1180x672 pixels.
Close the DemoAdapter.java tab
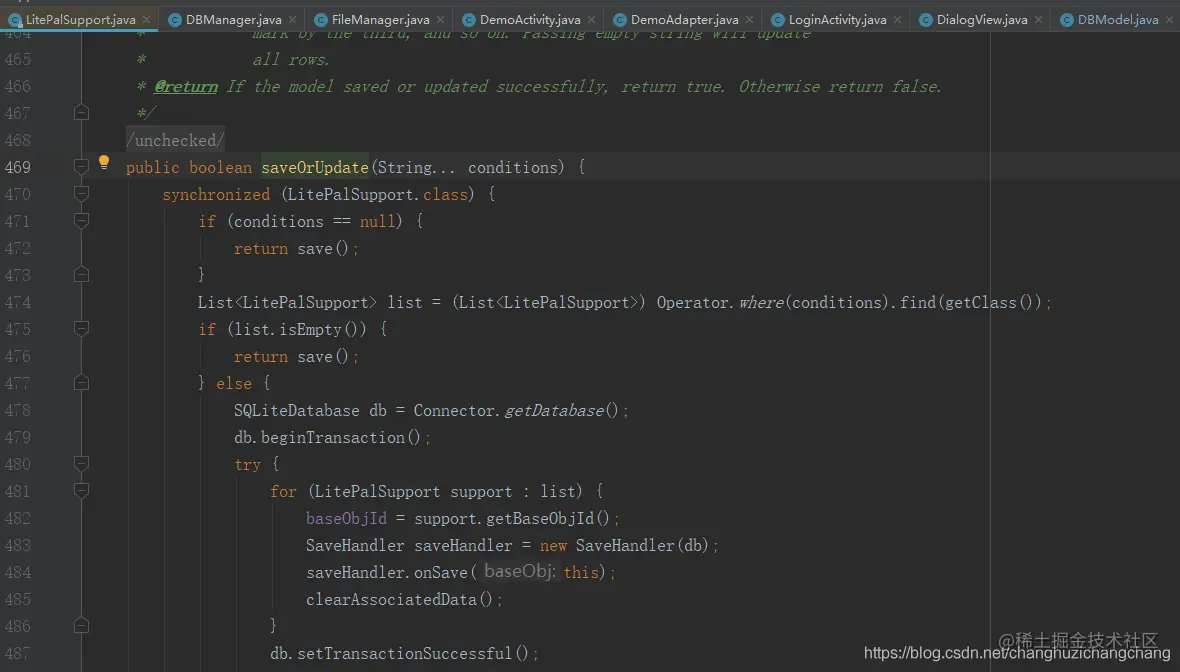pyautogui.click(x=750, y=20)
